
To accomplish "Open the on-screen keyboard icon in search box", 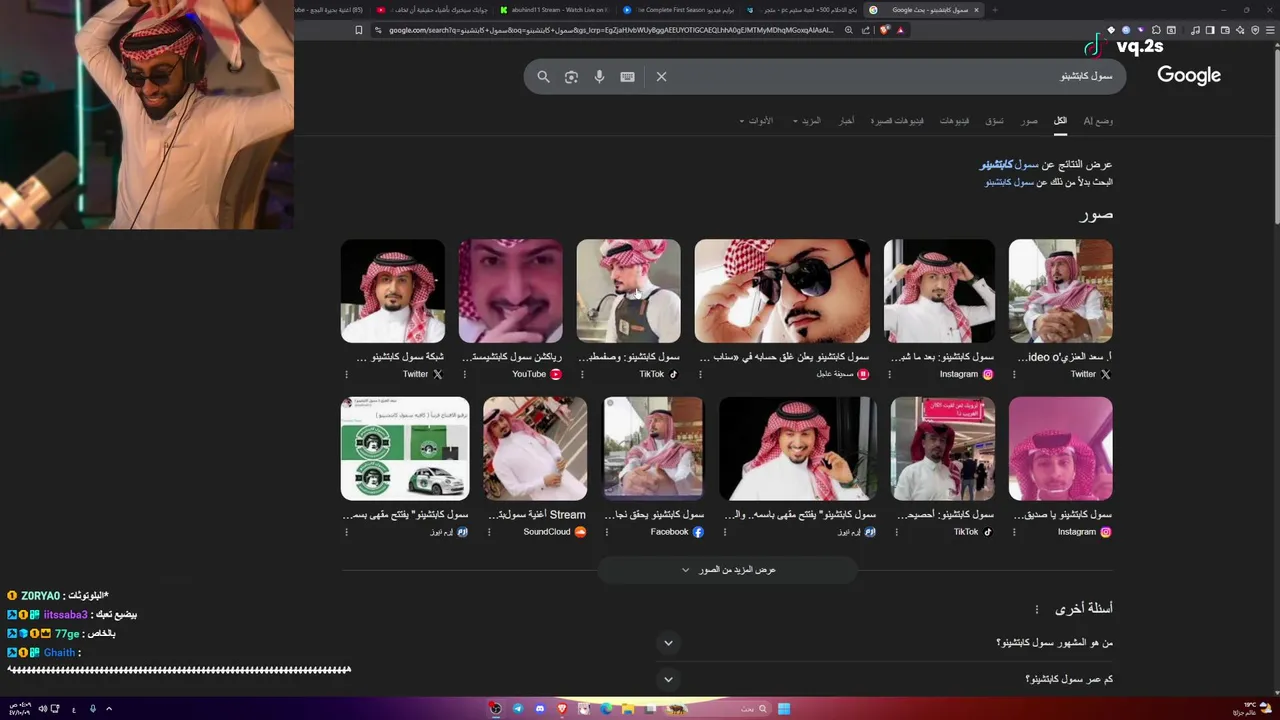I will 627,77.
